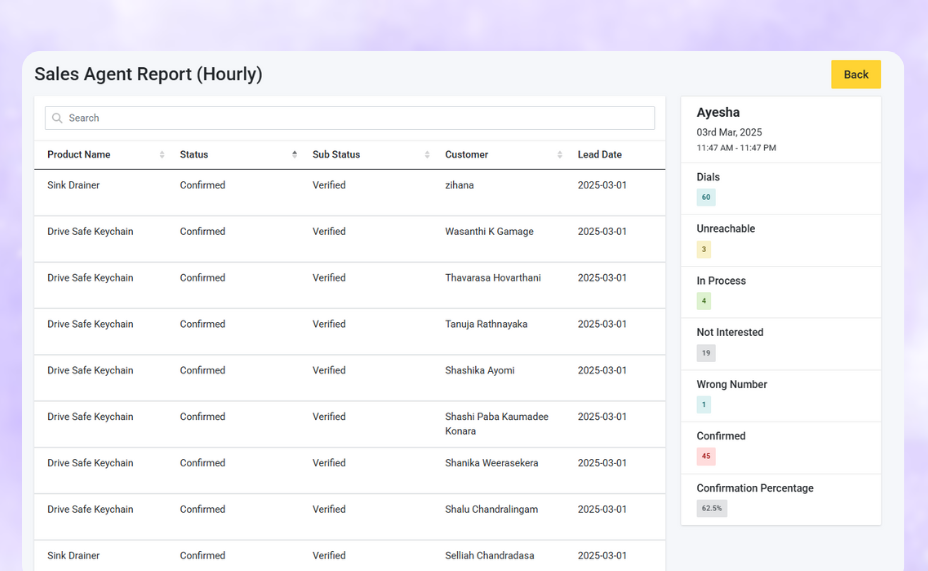Select lead date in Shashika Ayomi row

(602, 370)
